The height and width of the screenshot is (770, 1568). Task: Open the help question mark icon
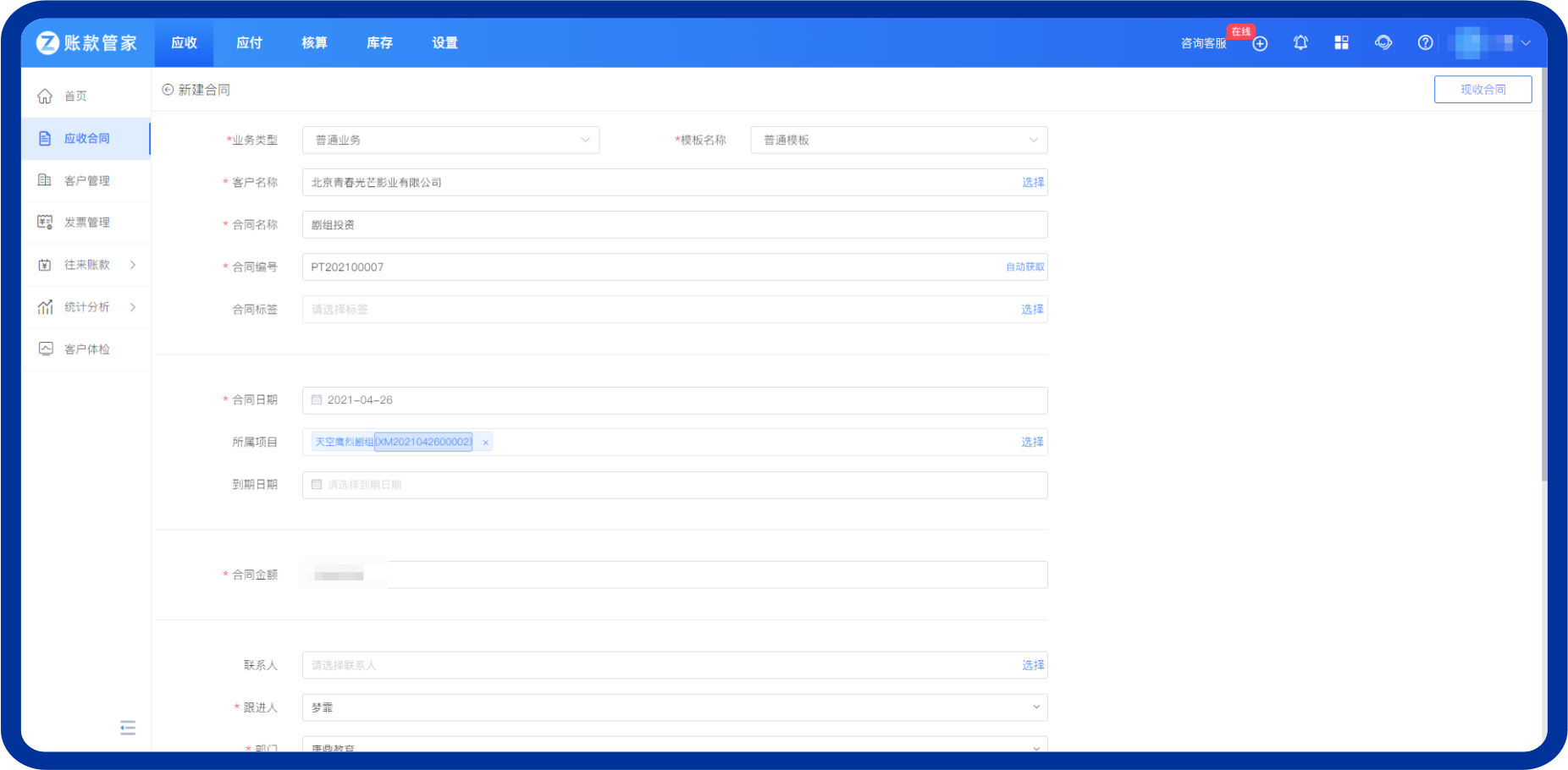[x=1426, y=42]
